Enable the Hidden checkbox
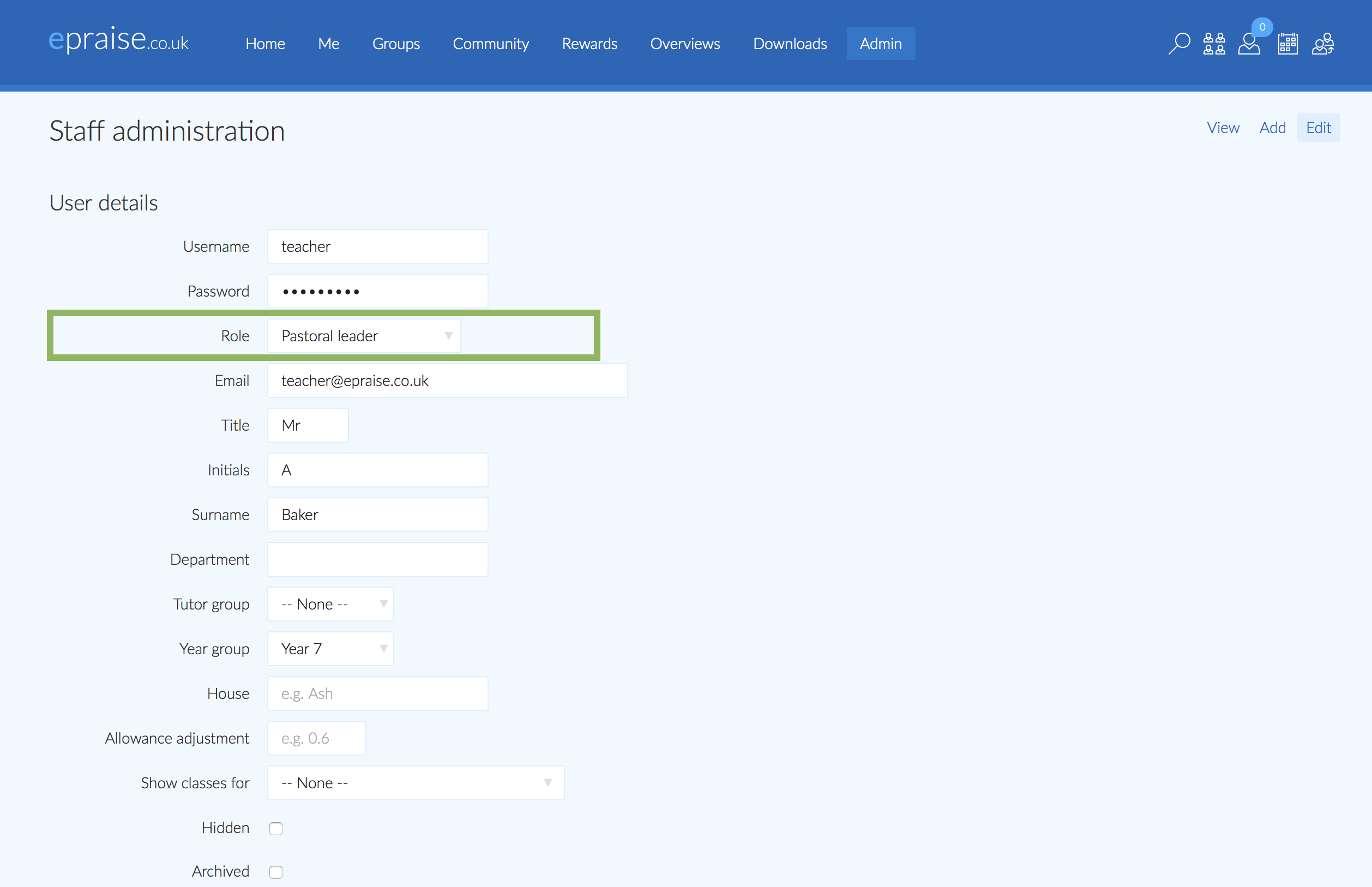 coord(276,828)
